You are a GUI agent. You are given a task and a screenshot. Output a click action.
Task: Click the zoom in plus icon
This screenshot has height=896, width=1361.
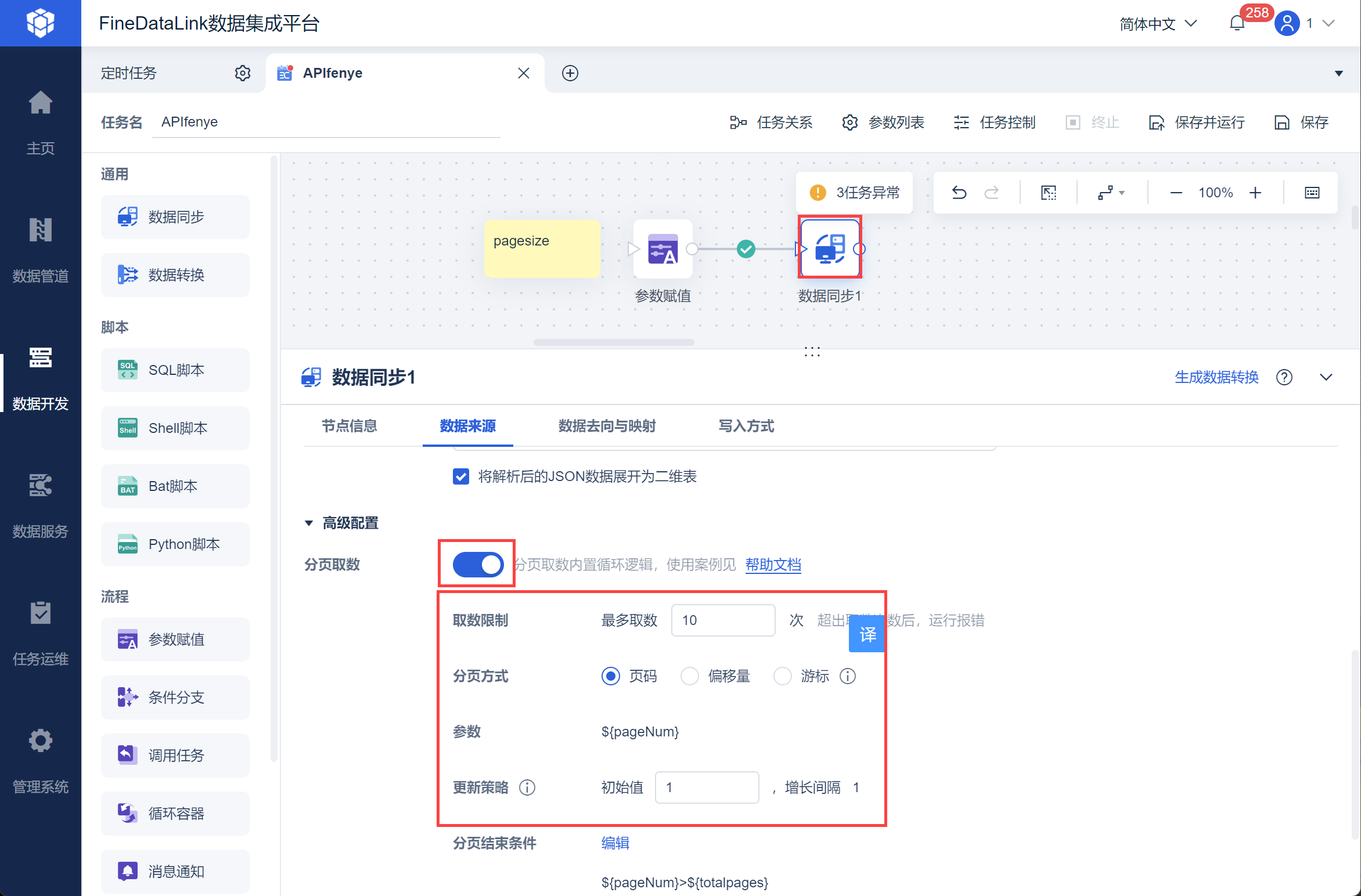coord(1255,193)
